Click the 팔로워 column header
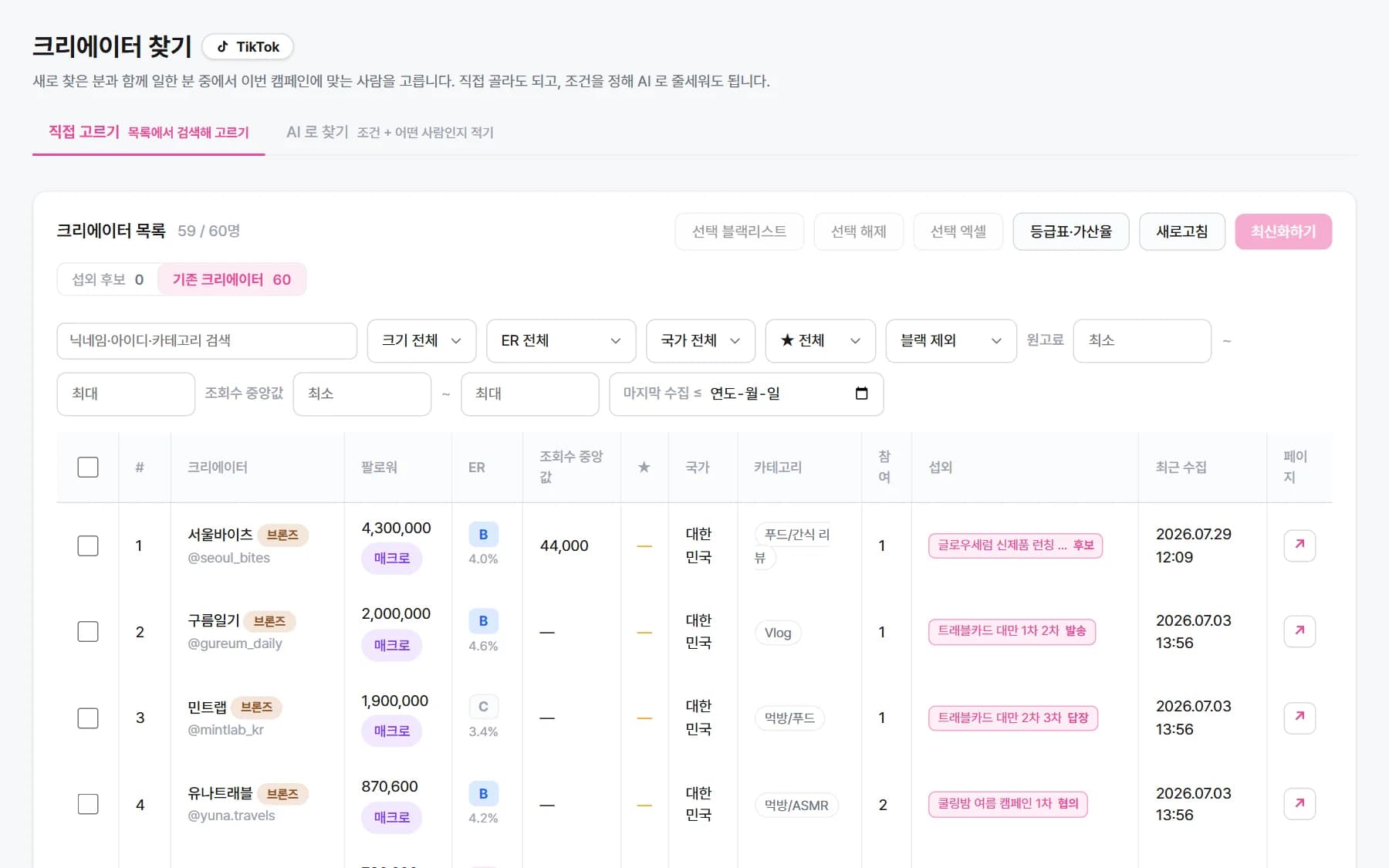 [x=380, y=467]
